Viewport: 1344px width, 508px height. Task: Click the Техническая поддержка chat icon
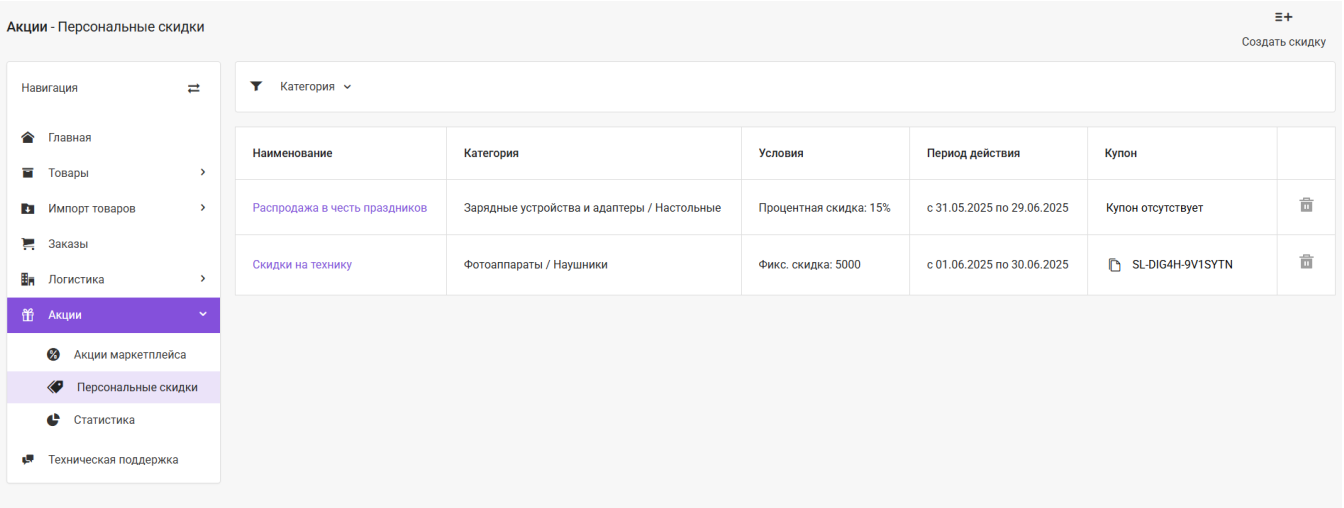click(28, 460)
